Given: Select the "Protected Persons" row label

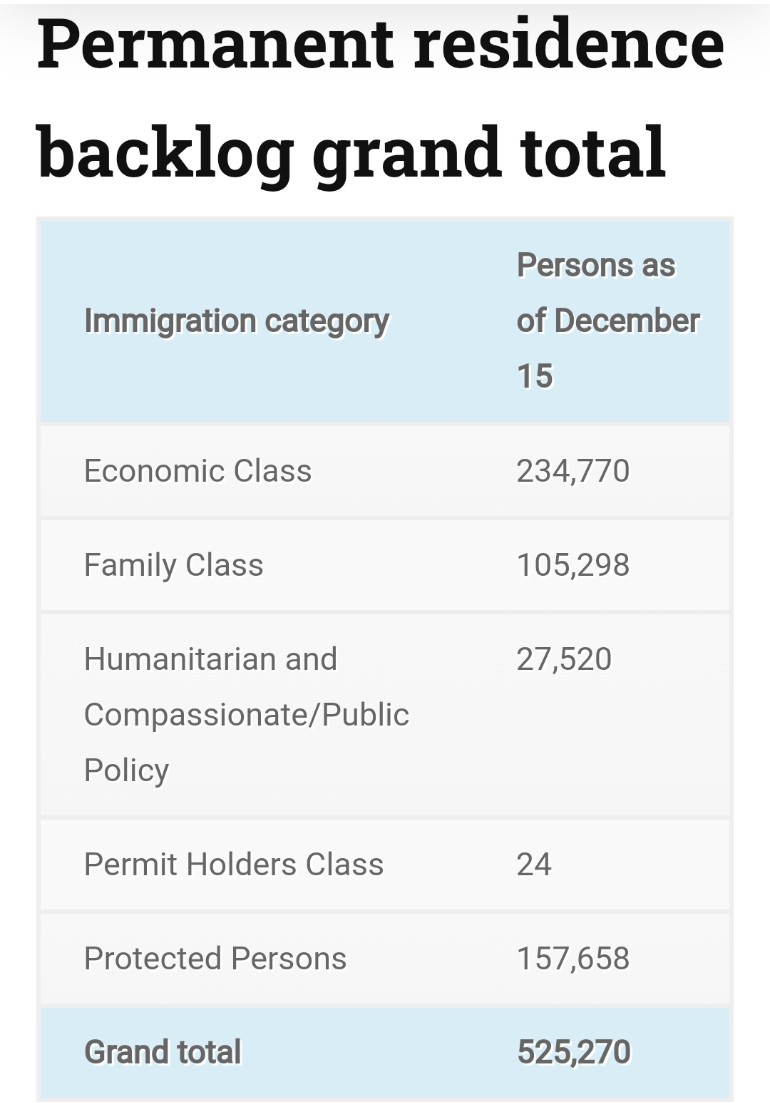Looking at the screenshot, I should [215, 958].
